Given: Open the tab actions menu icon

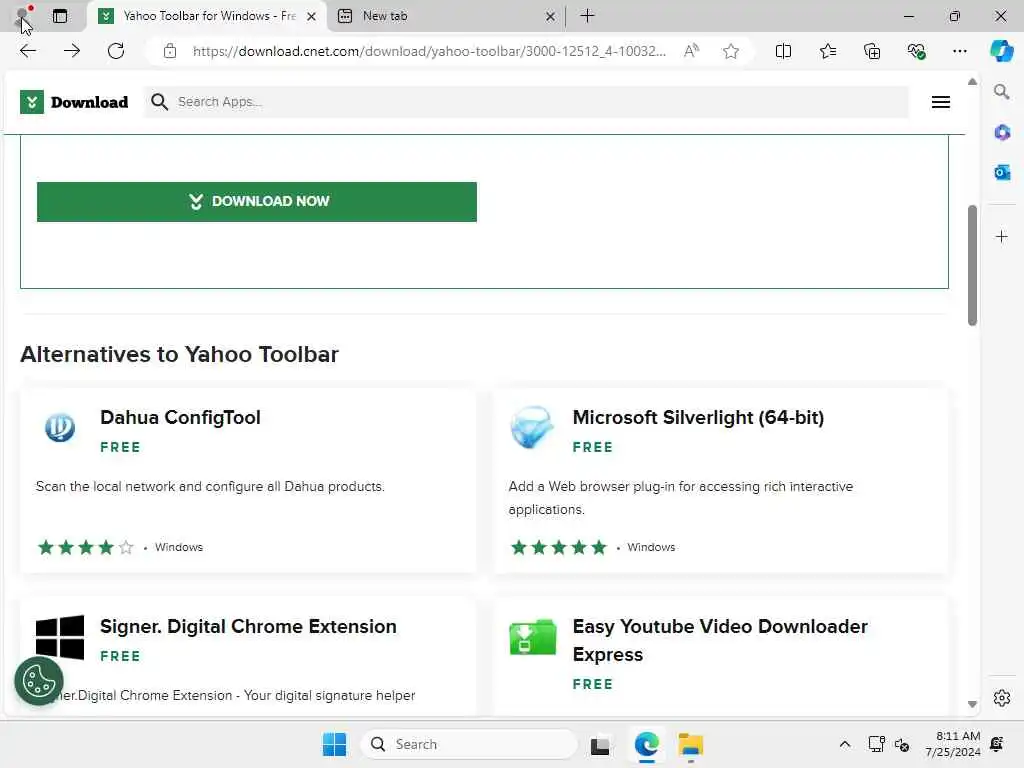Looking at the screenshot, I should (59, 16).
